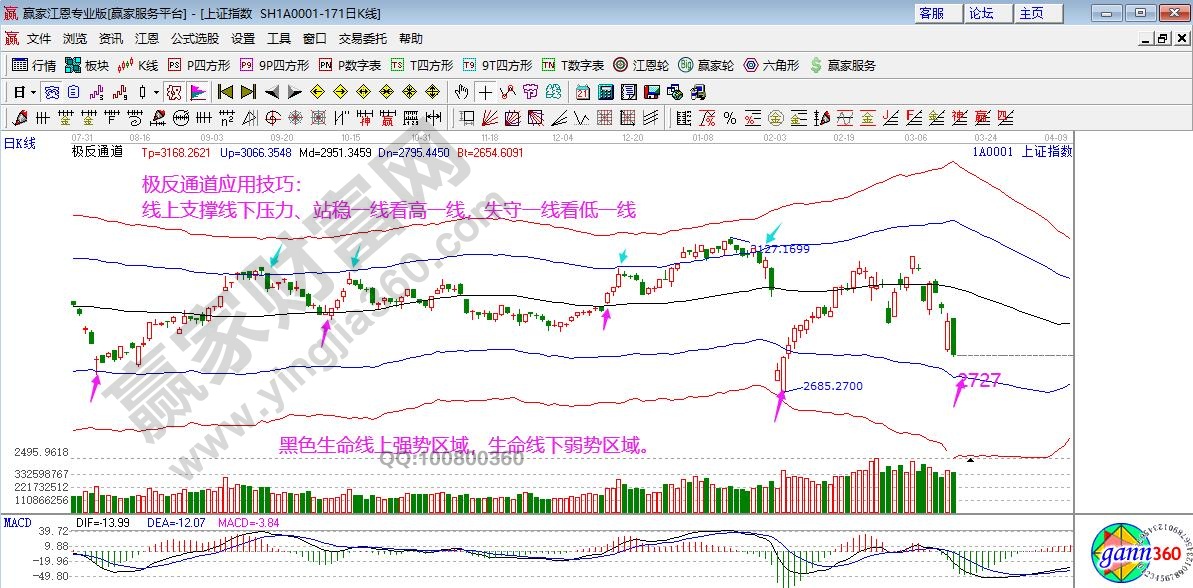
Task: Select the hand pan tool
Action: [x=461, y=92]
